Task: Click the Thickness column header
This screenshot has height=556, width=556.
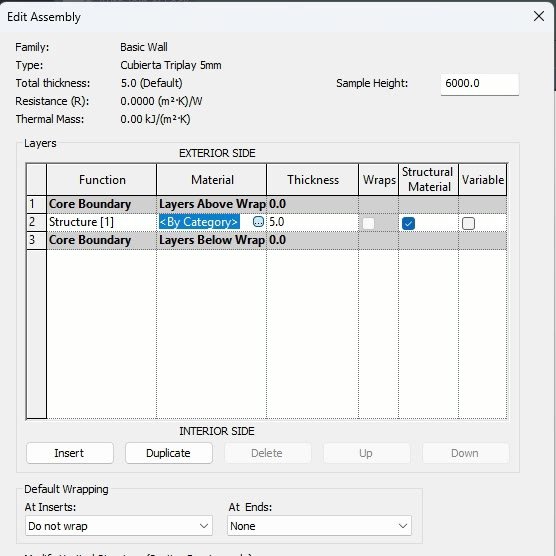Action: 312,180
